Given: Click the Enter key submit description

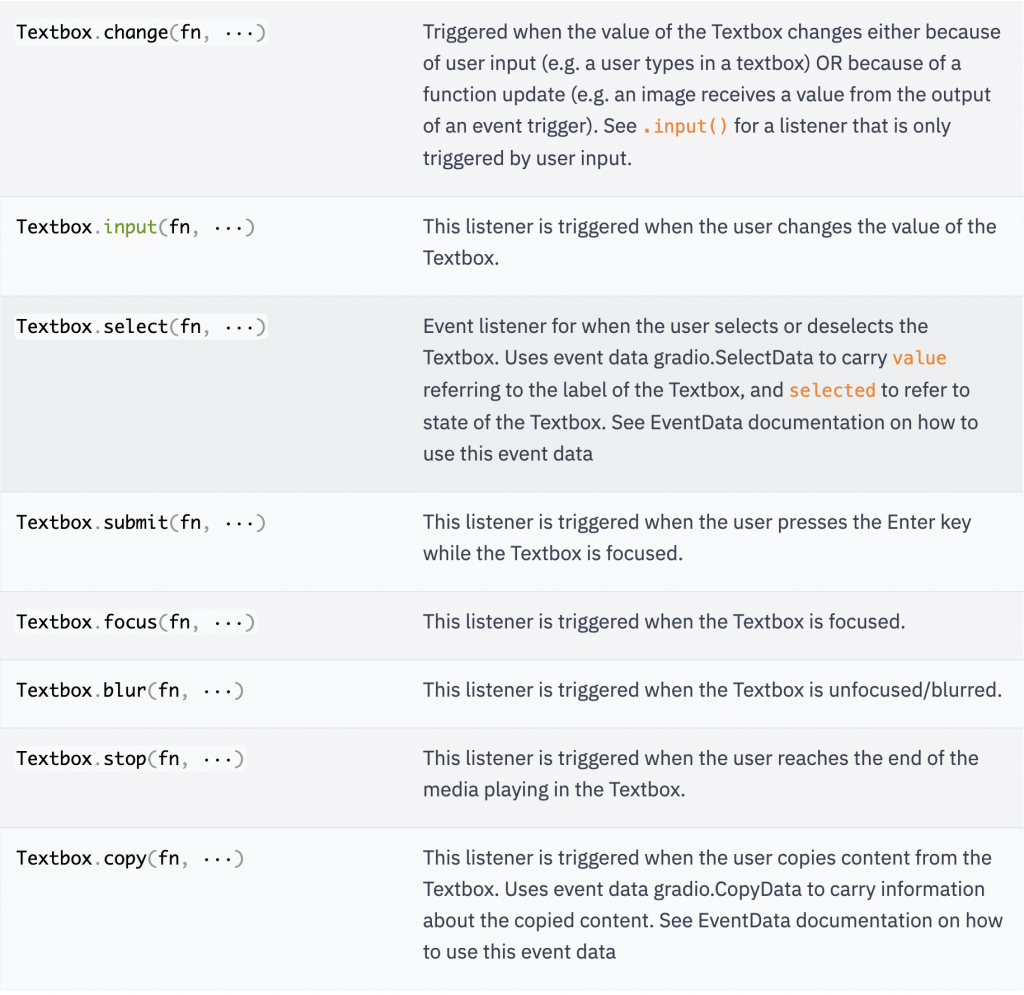Looking at the screenshot, I should point(697,537).
